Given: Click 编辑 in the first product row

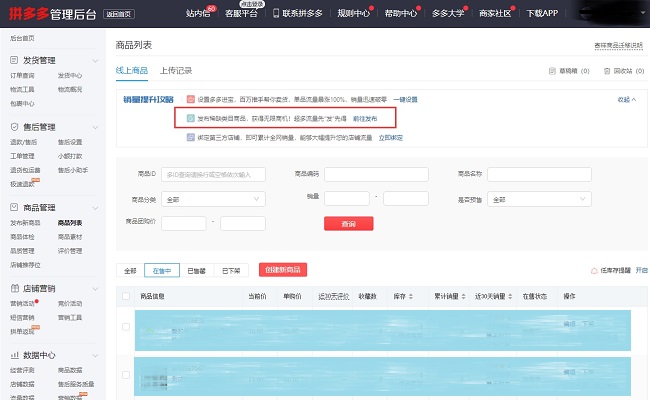Looking at the screenshot, I should [570, 324].
